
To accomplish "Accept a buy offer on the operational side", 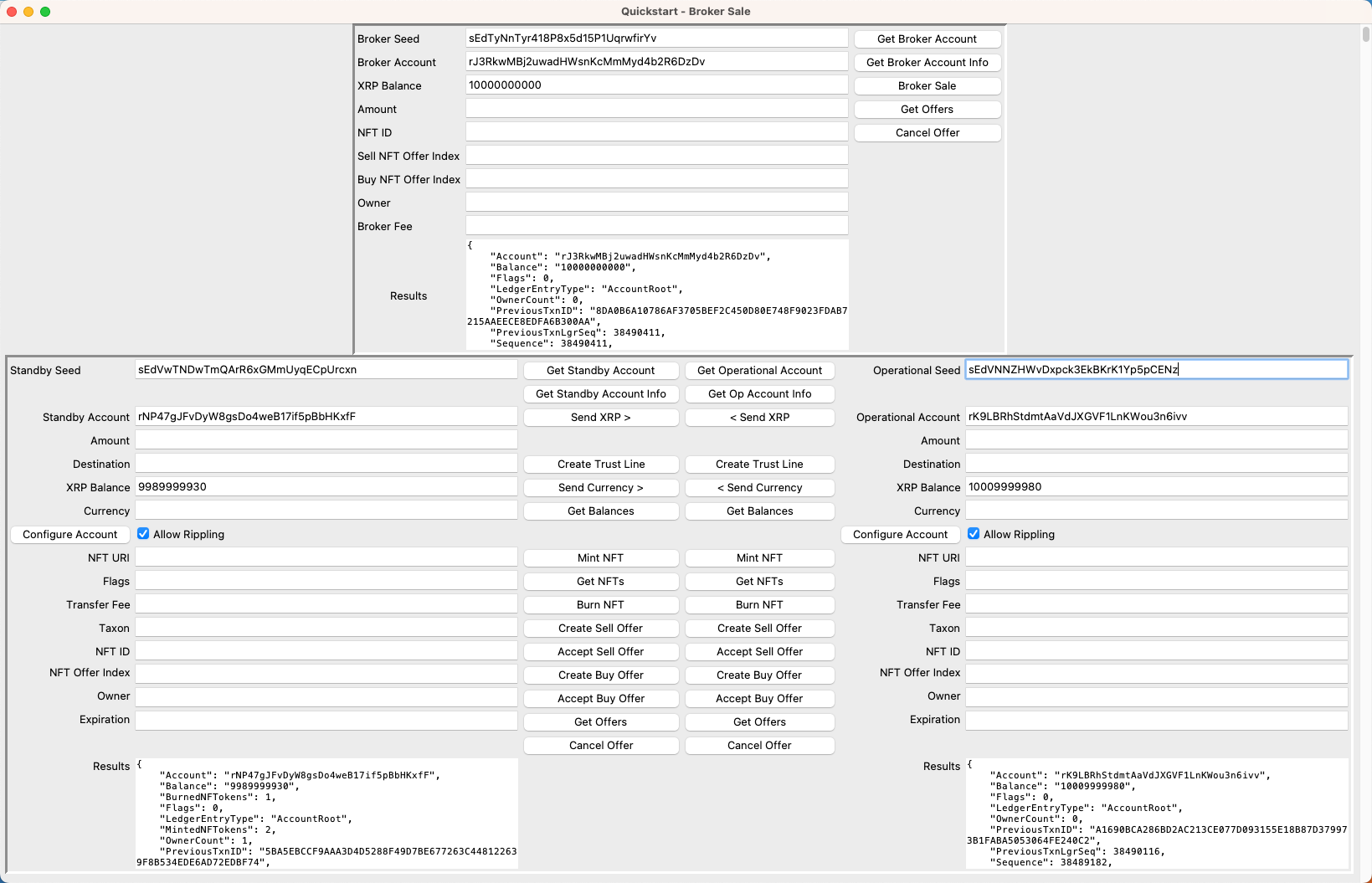I will pyautogui.click(x=759, y=698).
